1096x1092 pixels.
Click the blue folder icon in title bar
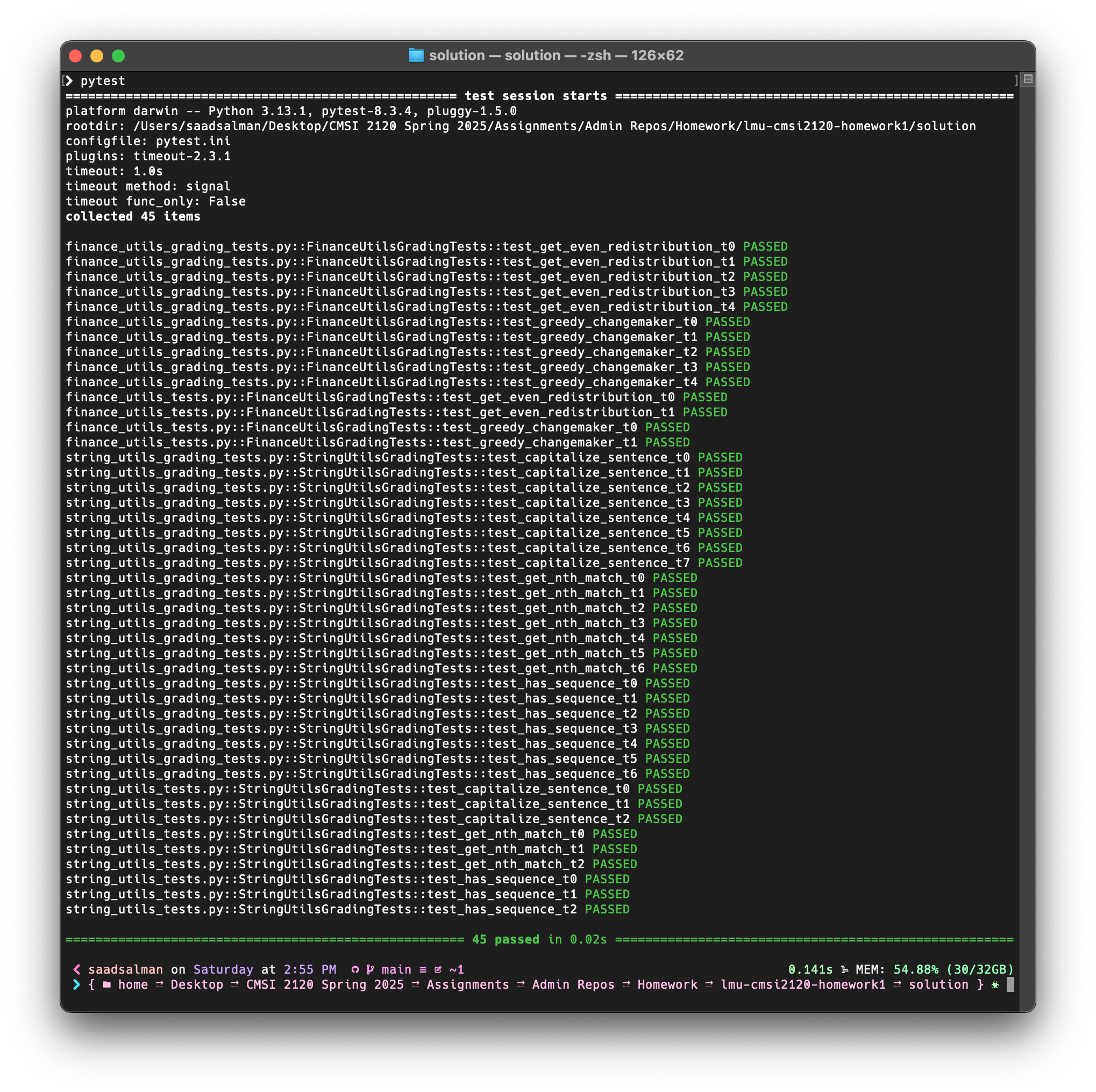[x=416, y=55]
